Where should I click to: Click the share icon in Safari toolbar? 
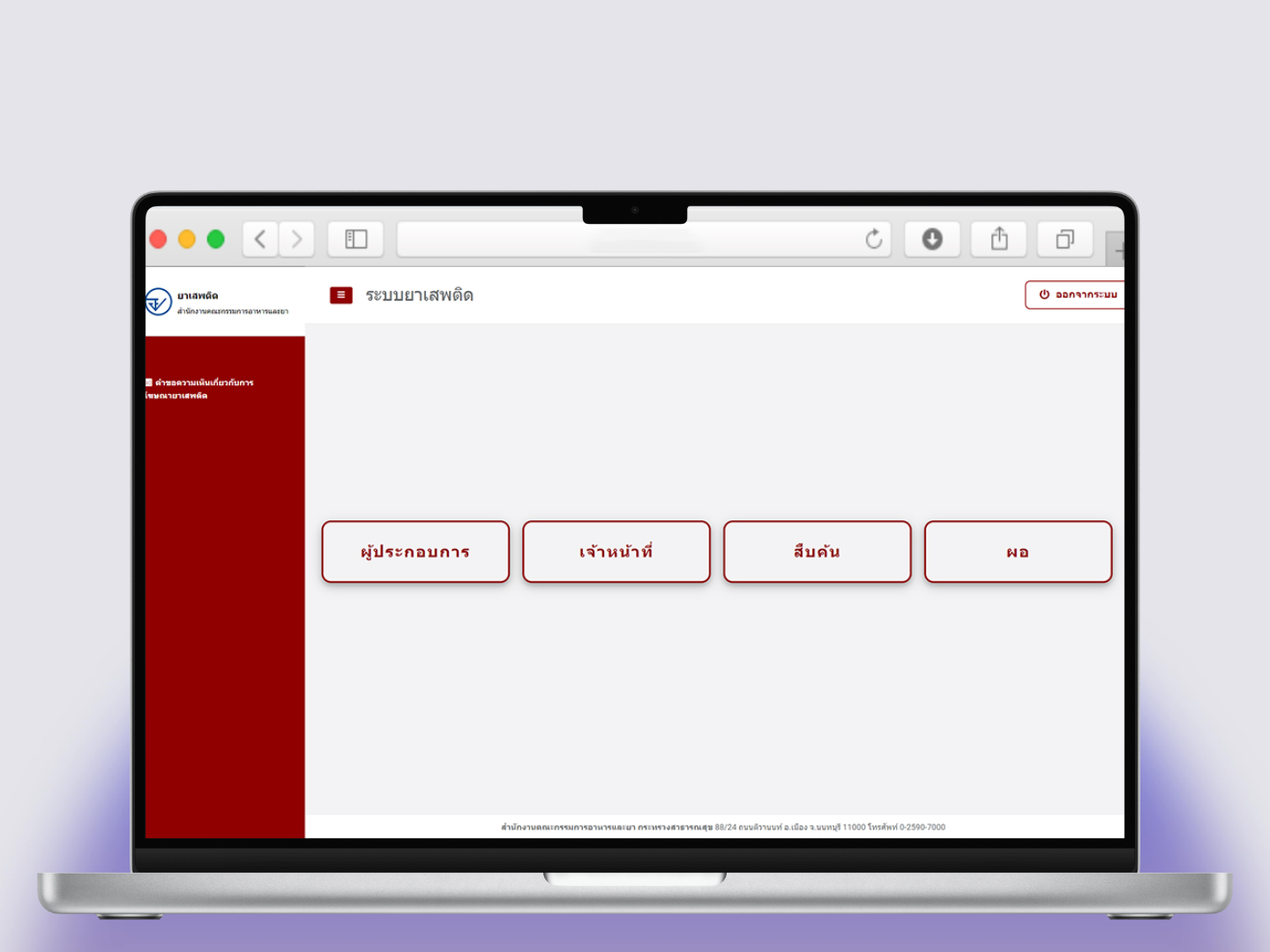click(998, 239)
